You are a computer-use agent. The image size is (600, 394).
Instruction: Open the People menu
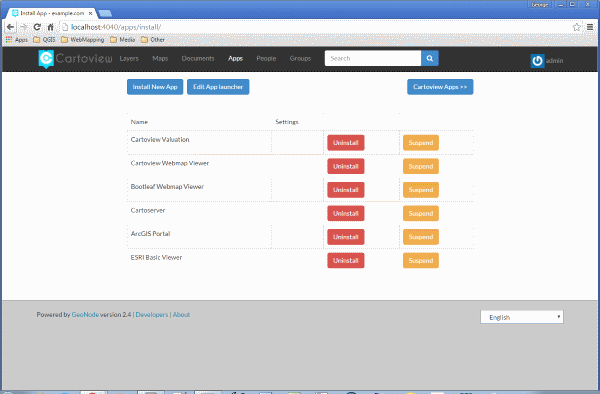point(266,59)
